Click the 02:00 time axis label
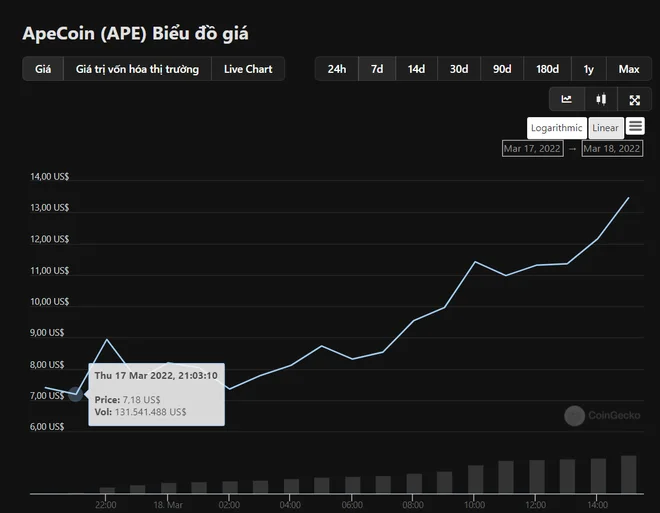The image size is (660, 513). pos(229,505)
